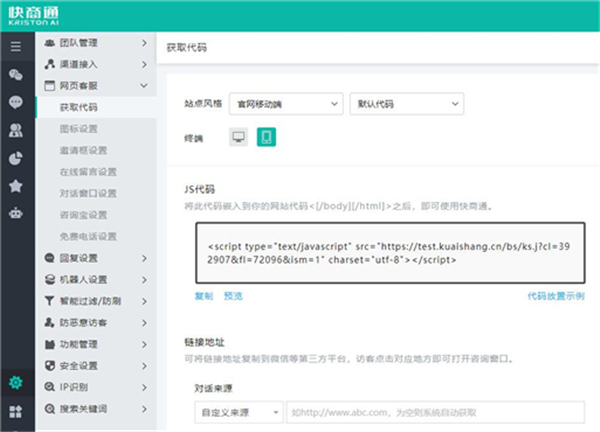This screenshot has width=600, height=432.
Task: Open the WeChat conversations icon in sidebar
Action: (x=15, y=74)
